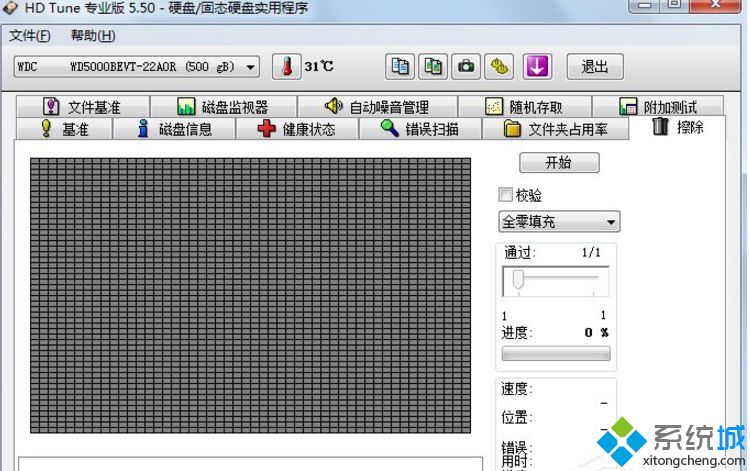This screenshot has height=471, width=750.
Task: Select the 擦除 erase tab
Action: 677,127
